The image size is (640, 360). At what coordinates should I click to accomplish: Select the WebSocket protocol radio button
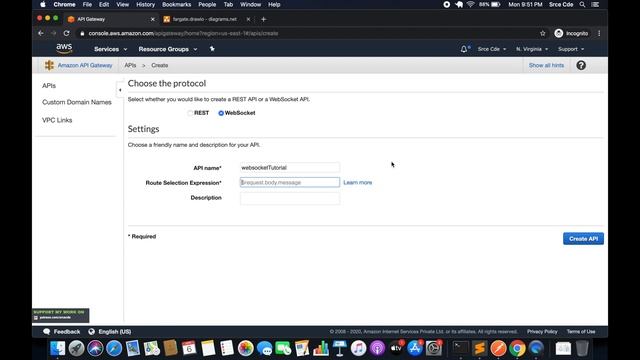point(221,113)
